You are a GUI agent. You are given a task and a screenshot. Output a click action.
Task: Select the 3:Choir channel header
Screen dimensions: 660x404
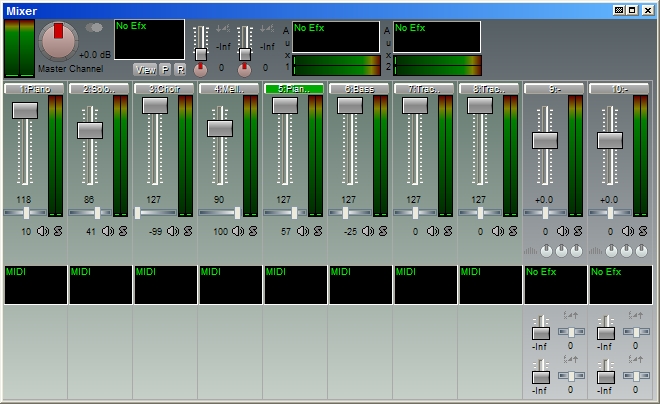[164, 89]
